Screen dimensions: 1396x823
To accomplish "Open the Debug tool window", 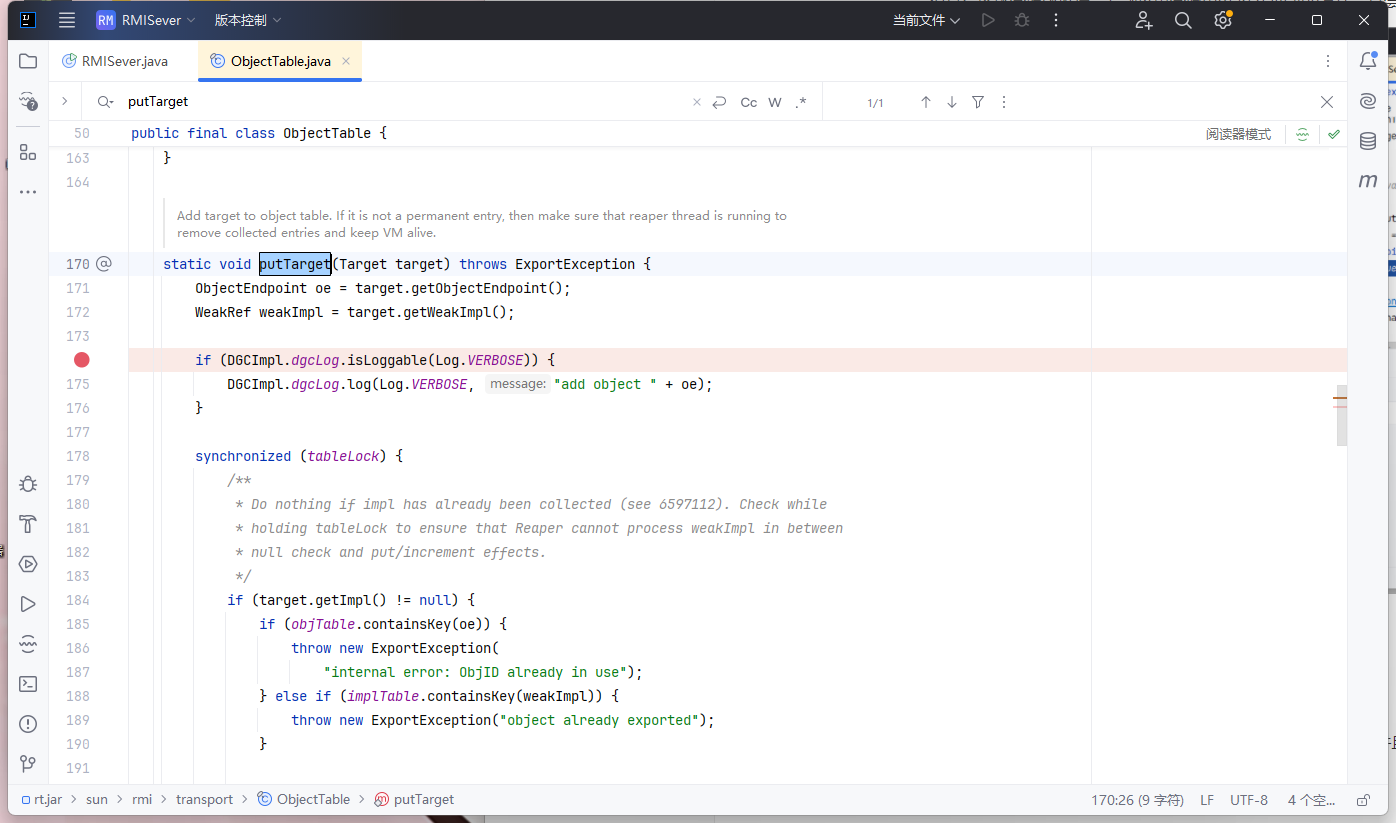I will 28,484.
